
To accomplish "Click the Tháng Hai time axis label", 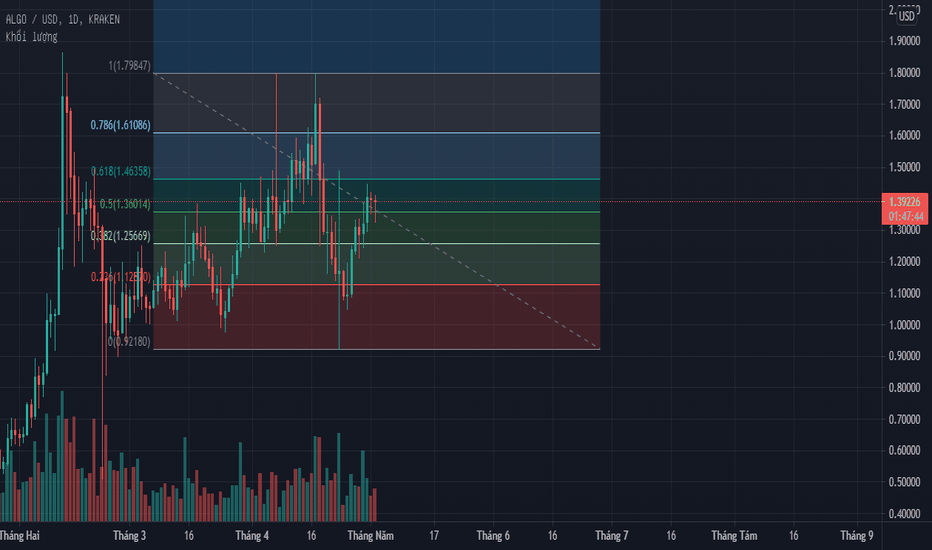I will 20,536.
